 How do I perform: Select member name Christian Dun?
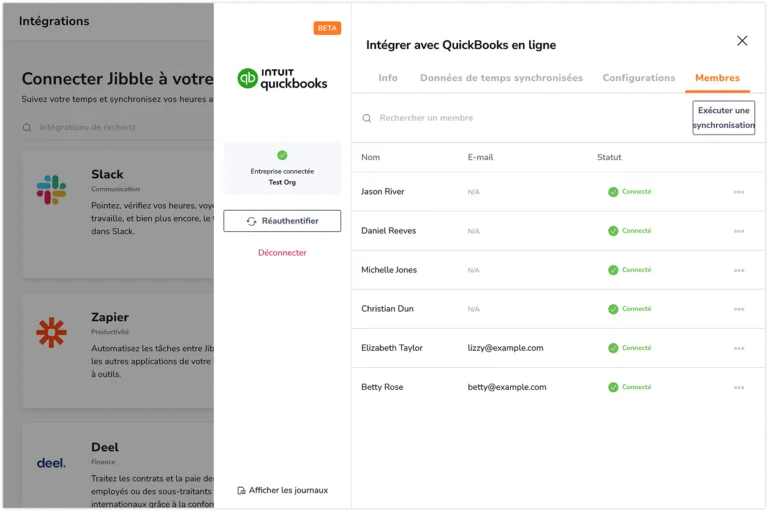[387, 309]
